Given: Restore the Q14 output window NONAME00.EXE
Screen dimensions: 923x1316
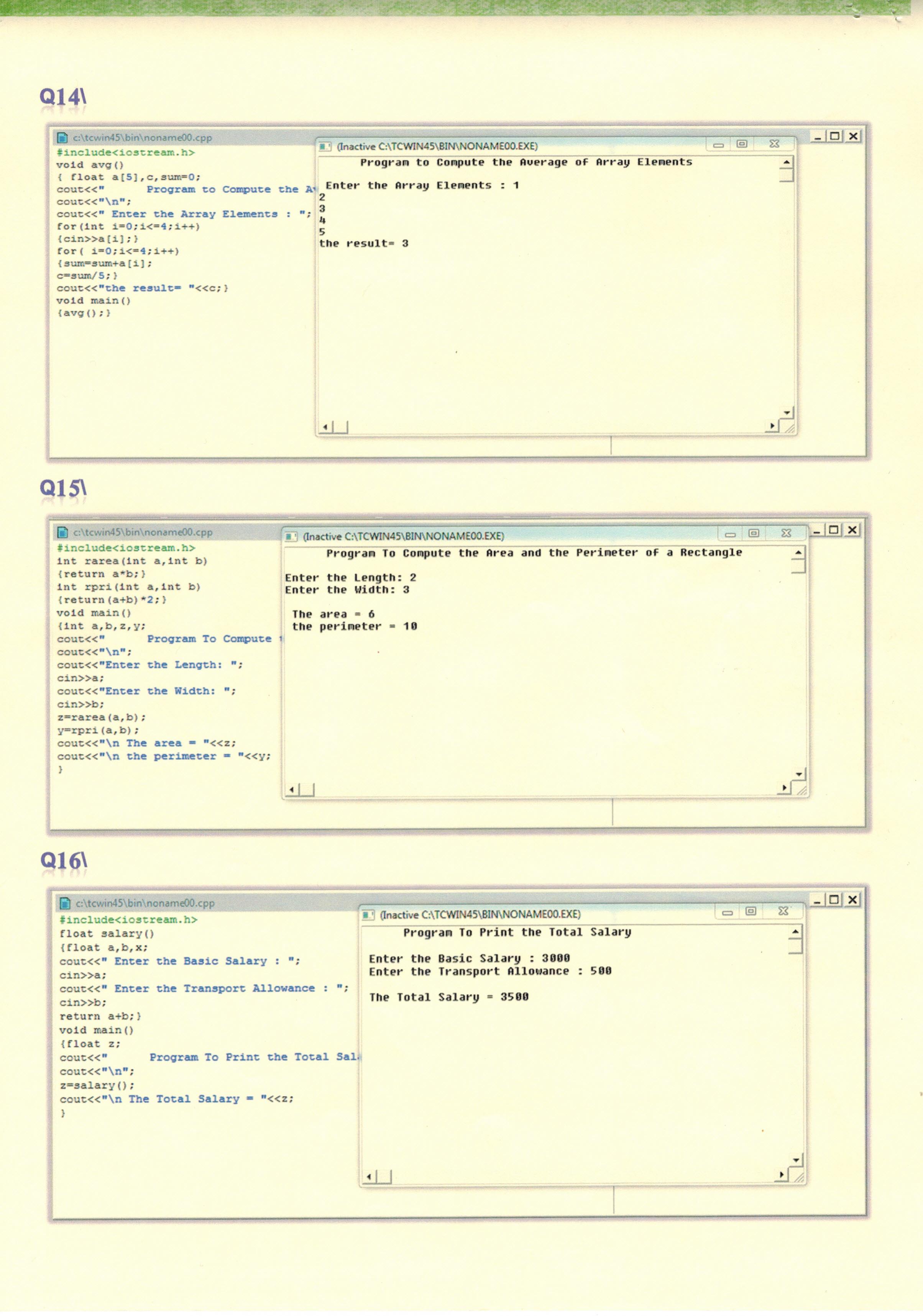Looking at the screenshot, I should tap(742, 144).
